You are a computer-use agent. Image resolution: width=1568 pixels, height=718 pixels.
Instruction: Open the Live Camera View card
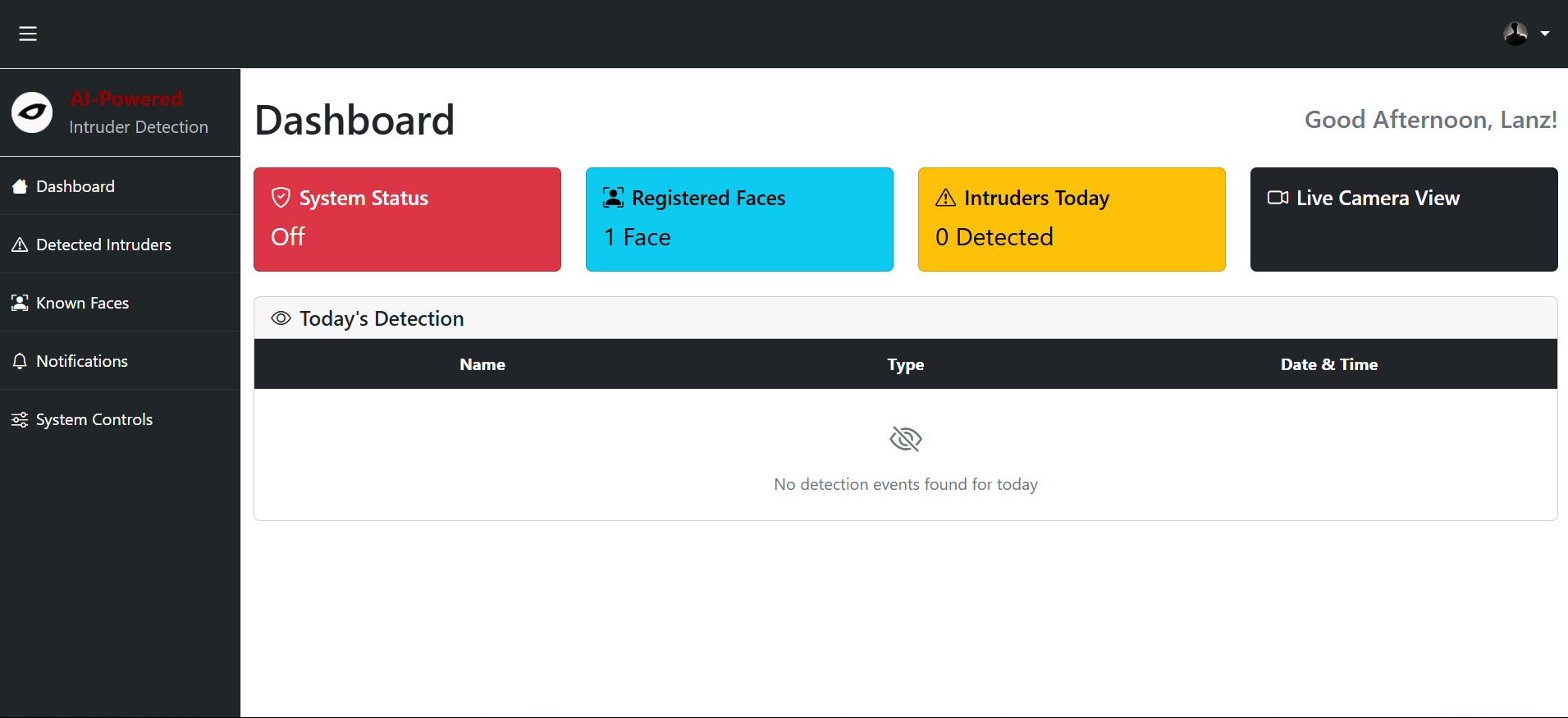click(1404, 219)
